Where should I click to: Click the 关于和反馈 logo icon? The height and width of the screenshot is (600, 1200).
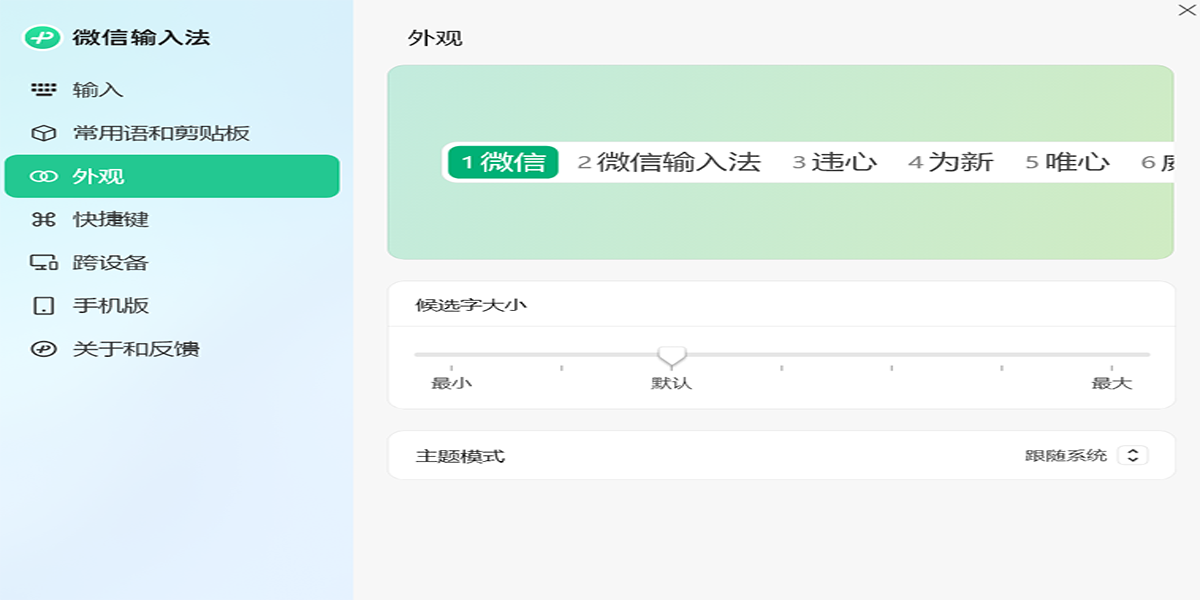(x=41, y=350)
